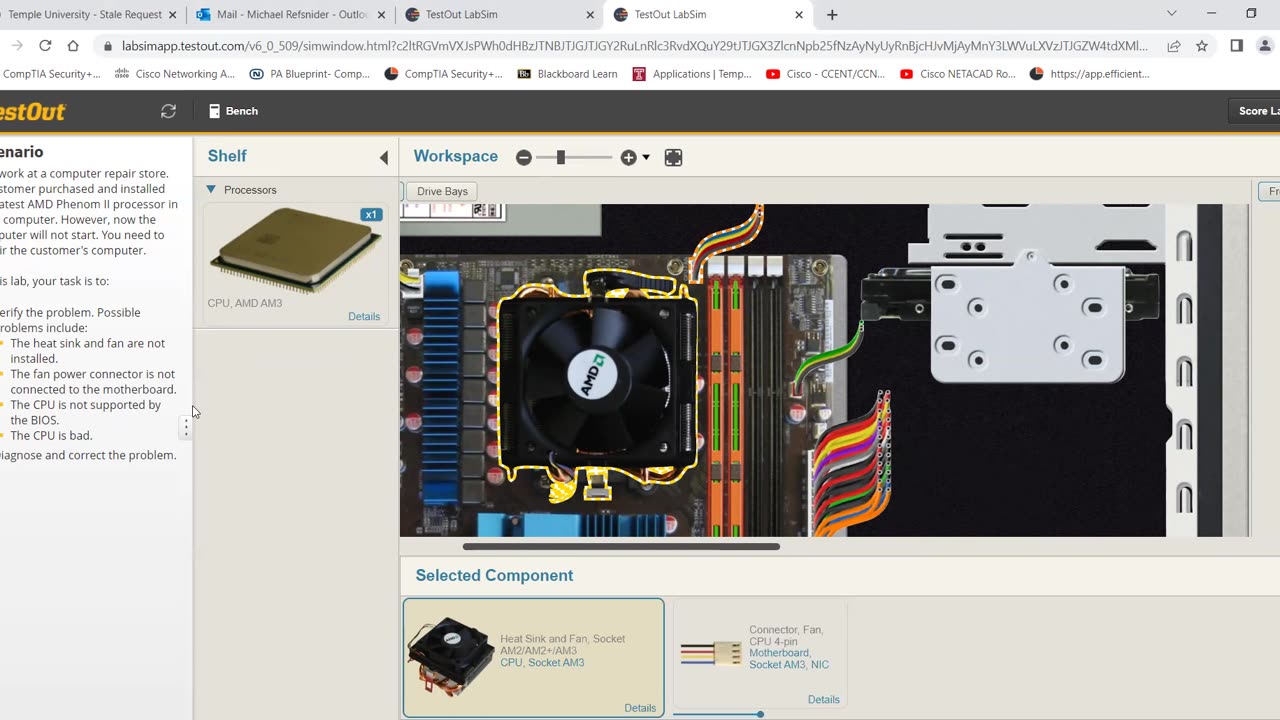Click the workspace horizontal scrollbar

(x=621, y=546)
